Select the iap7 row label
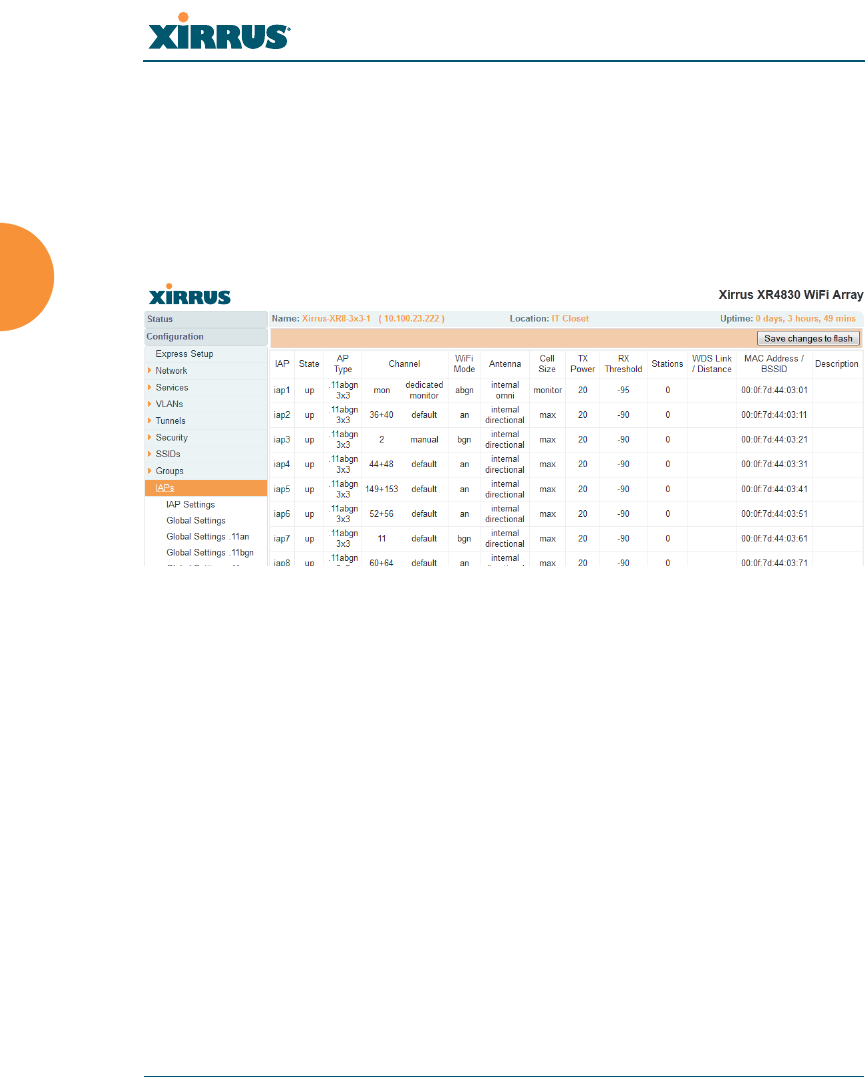Image resolution: width=867 pixels, height=1077 pixels. pos(282,538)
